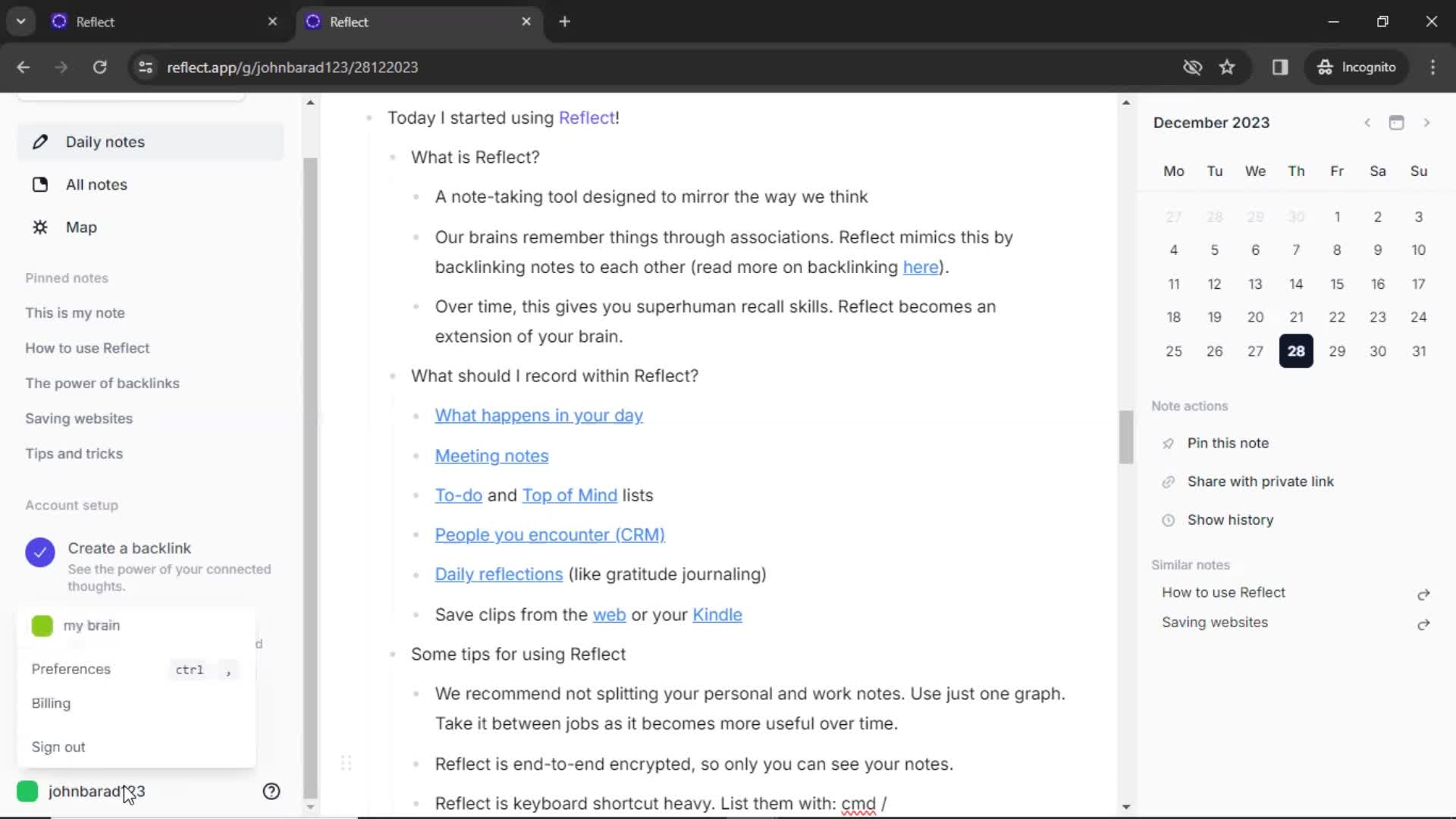Click the Daily notes sidebar icon
This screenshot has width=1456, height=819.
tap(40, 141)
